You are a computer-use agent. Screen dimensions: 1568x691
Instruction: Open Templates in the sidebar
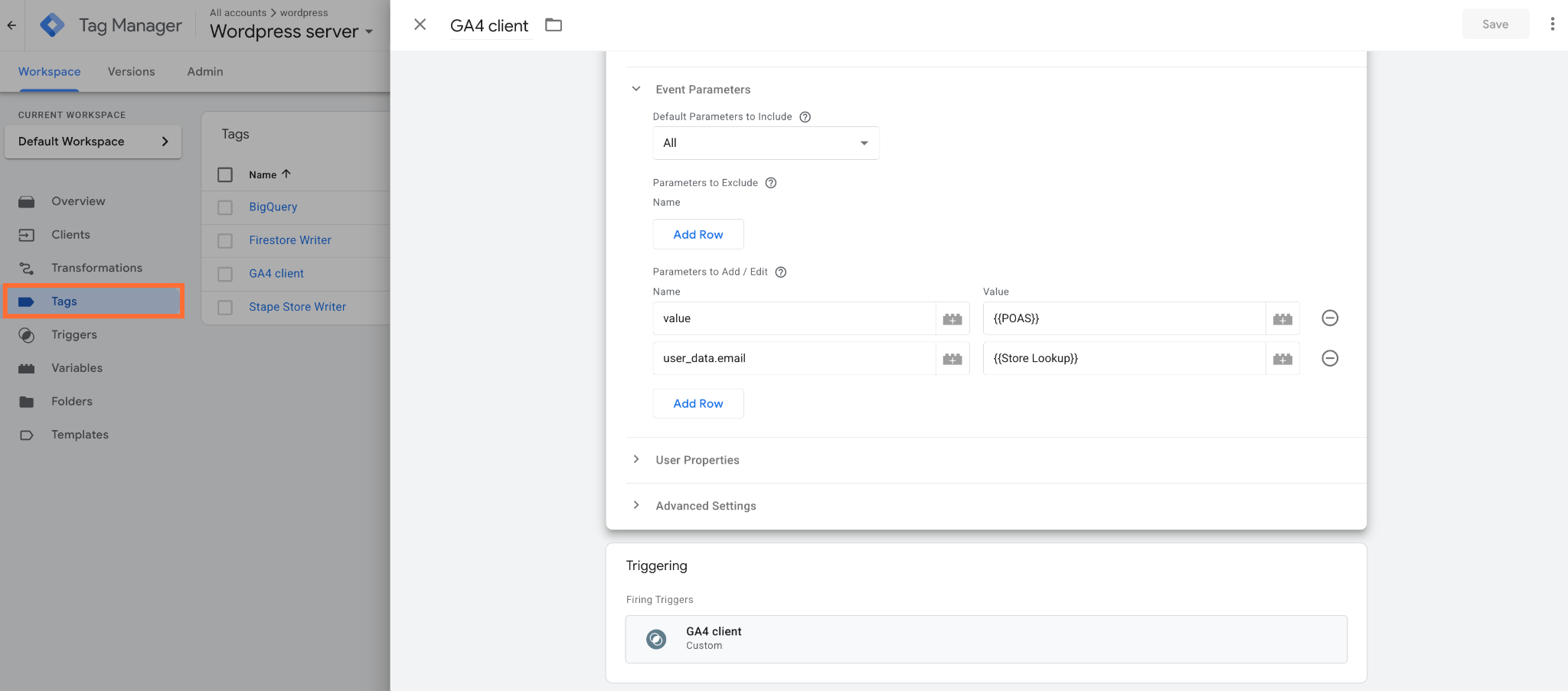coord(80,435)
